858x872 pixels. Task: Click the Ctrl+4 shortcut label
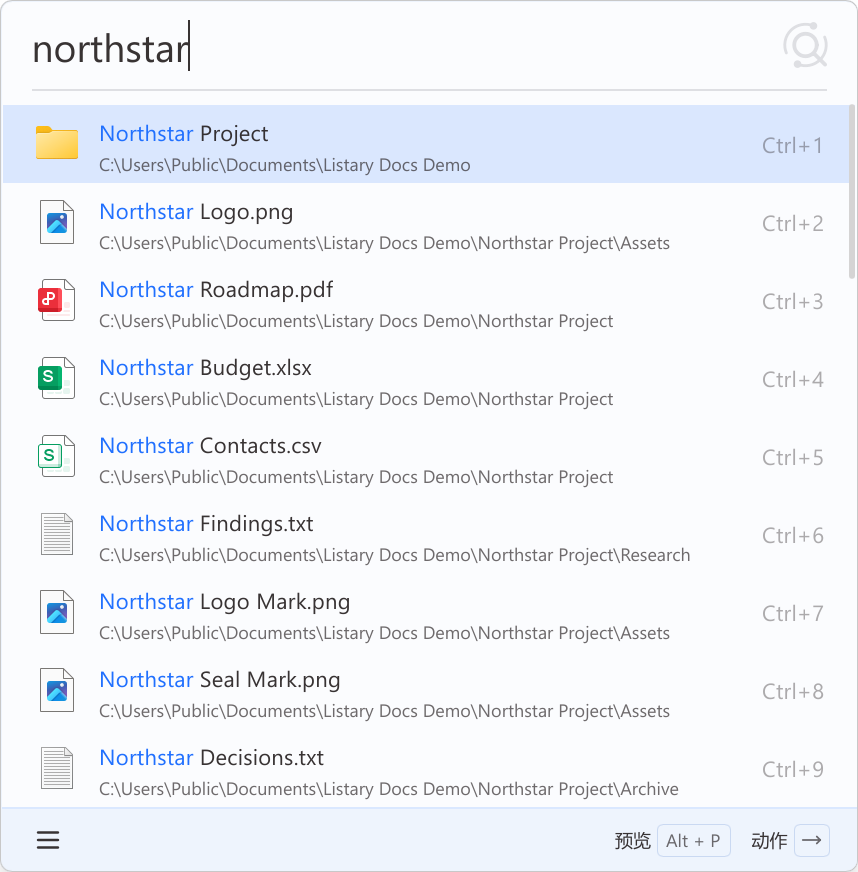click(x=792, y=380)
